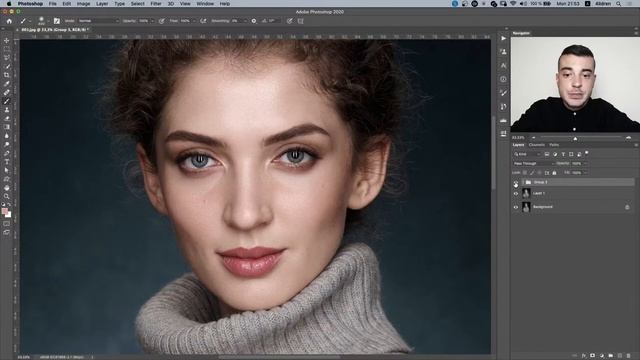This screenshot has width=640, height=360.
Task: Switch to the Paths tab
Action: (554, 145)
